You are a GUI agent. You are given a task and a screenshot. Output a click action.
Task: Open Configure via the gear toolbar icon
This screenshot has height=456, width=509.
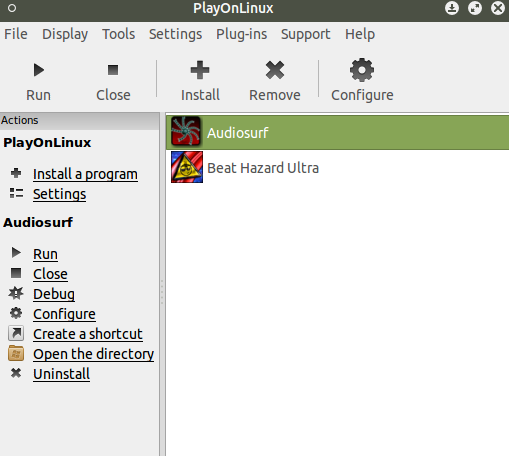[362, 70]
